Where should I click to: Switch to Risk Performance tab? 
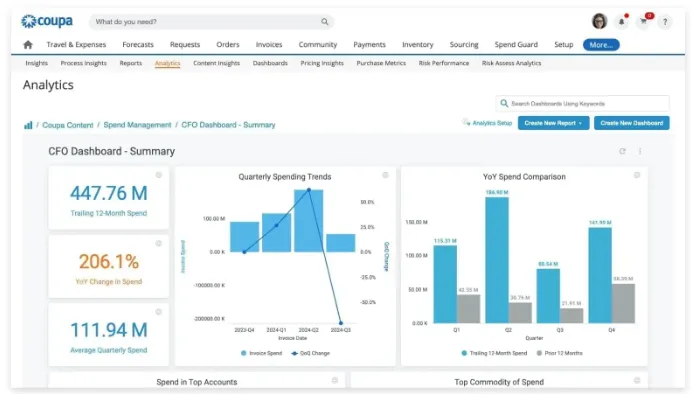[444, 63]
